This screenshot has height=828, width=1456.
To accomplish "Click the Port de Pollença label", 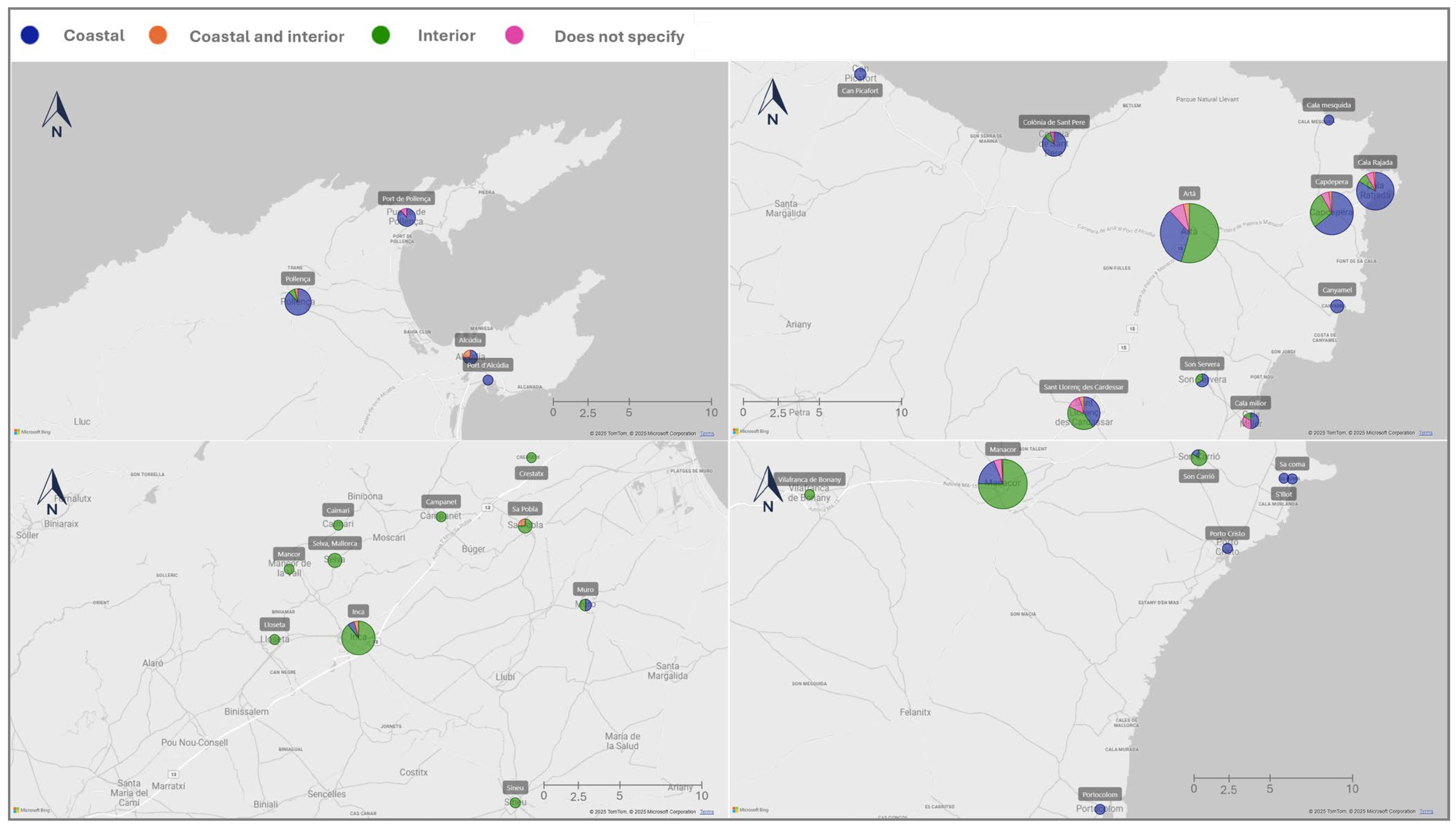I will click(406, 198).
